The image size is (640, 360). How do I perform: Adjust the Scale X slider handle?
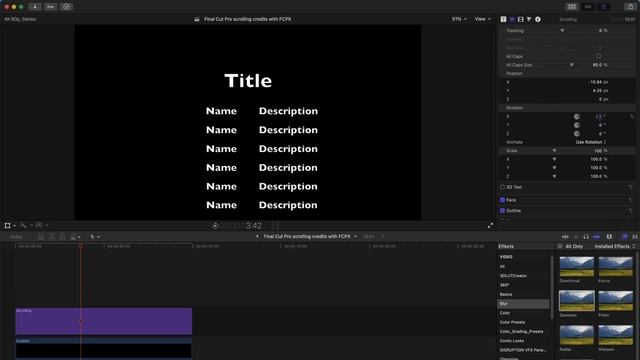(x=554, y=159)
